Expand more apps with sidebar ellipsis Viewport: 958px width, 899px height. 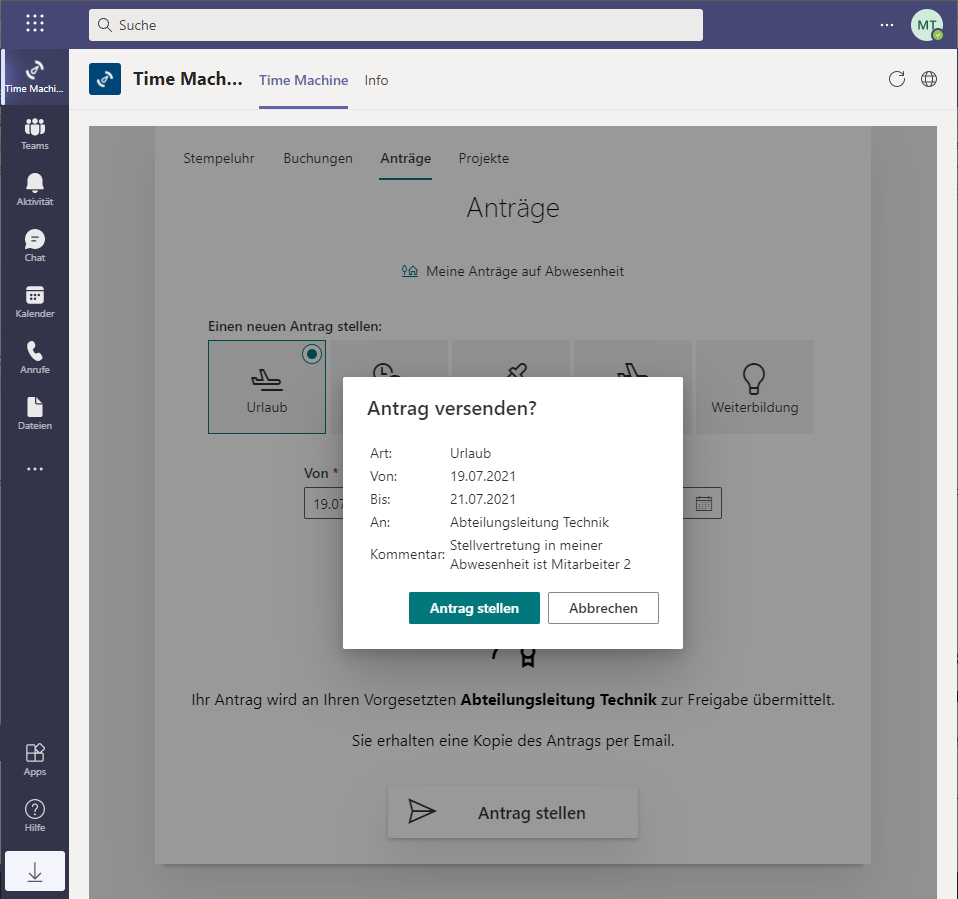(x=35, y=469)
